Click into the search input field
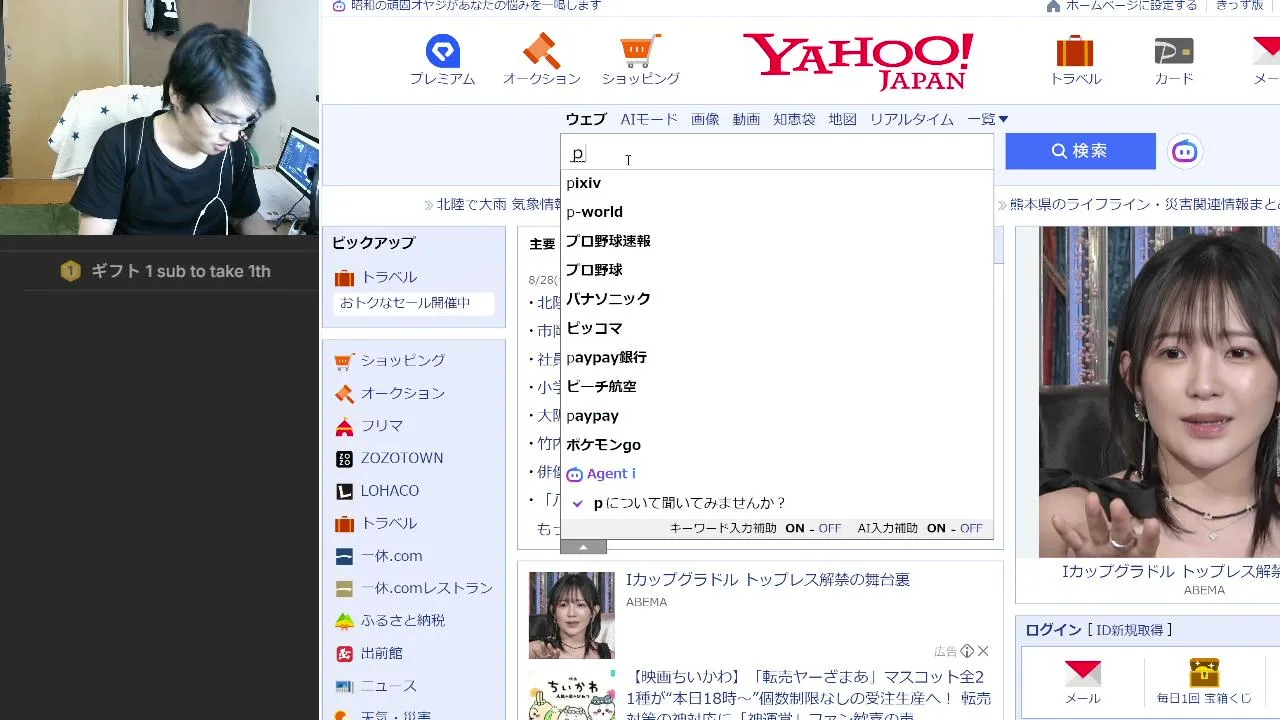Image resolution: width=1280 pixels, height=720 pixels. coord(777,153)
